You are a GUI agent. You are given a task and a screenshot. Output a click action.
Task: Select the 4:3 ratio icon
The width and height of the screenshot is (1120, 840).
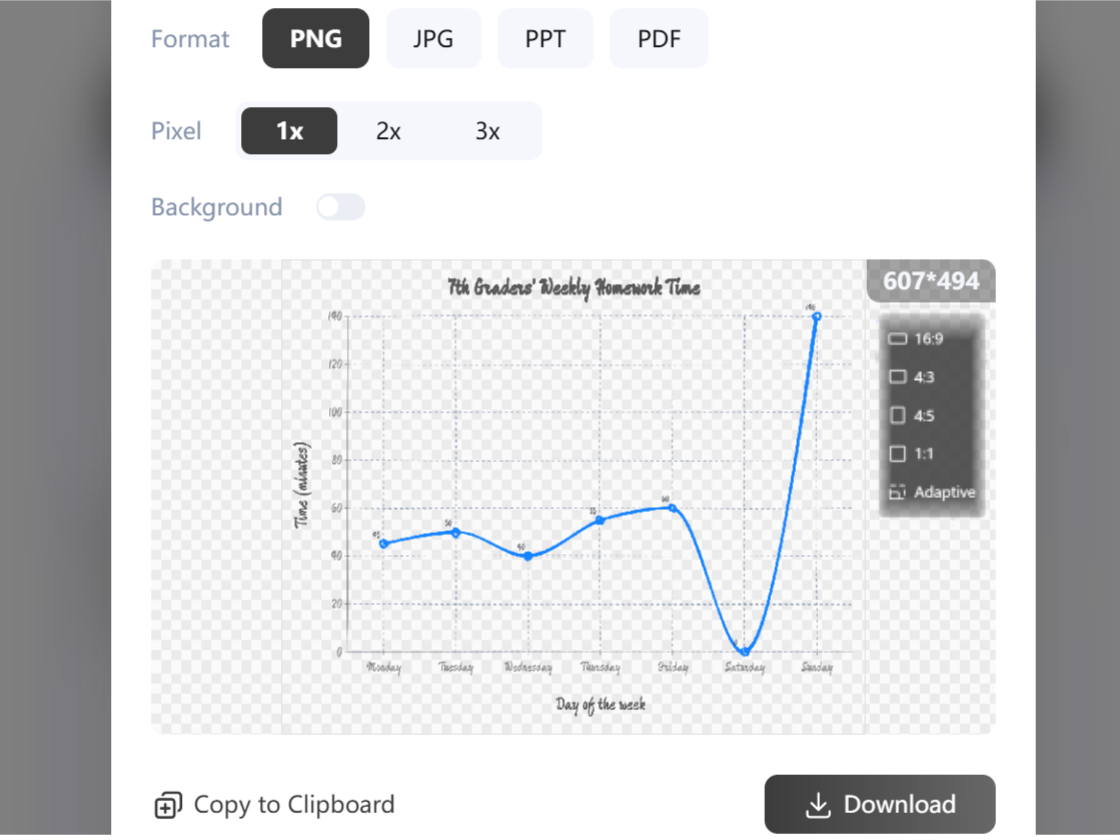point(897,377)
